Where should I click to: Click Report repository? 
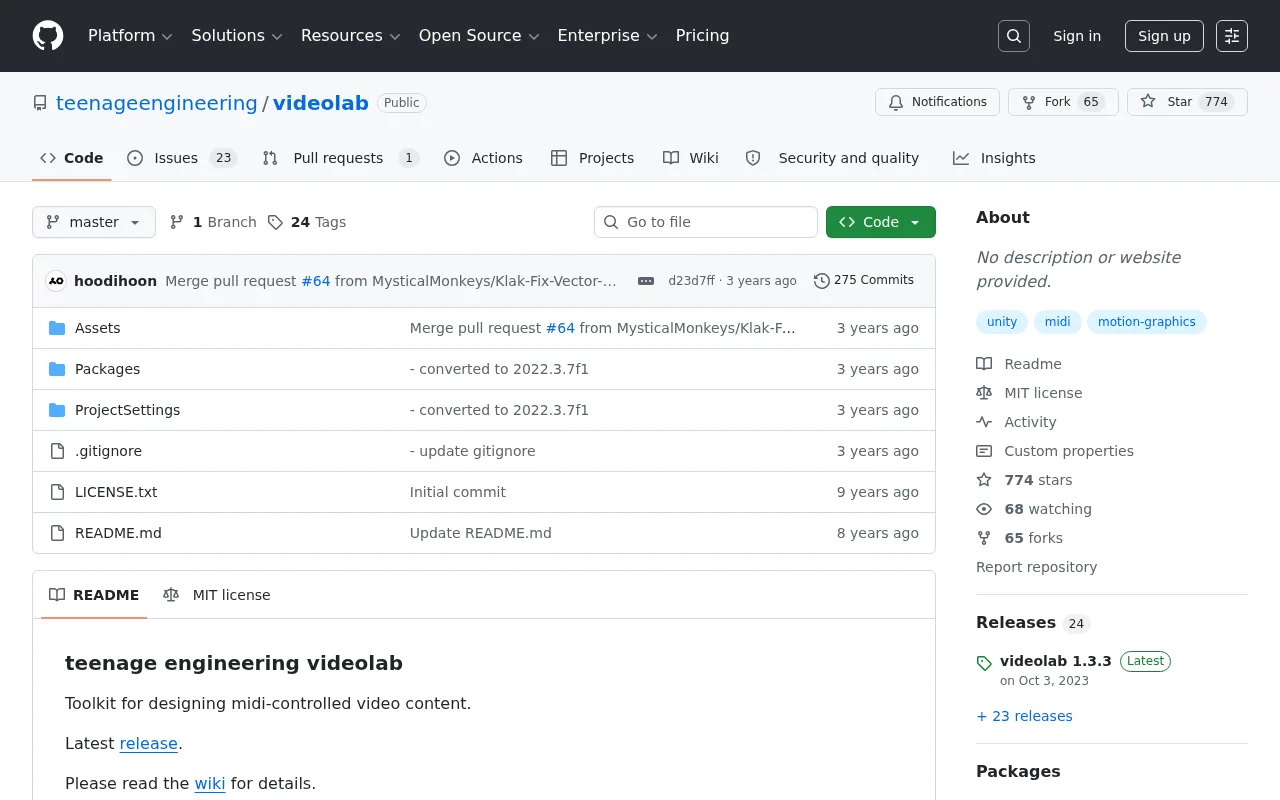(x=1036, y=567)
